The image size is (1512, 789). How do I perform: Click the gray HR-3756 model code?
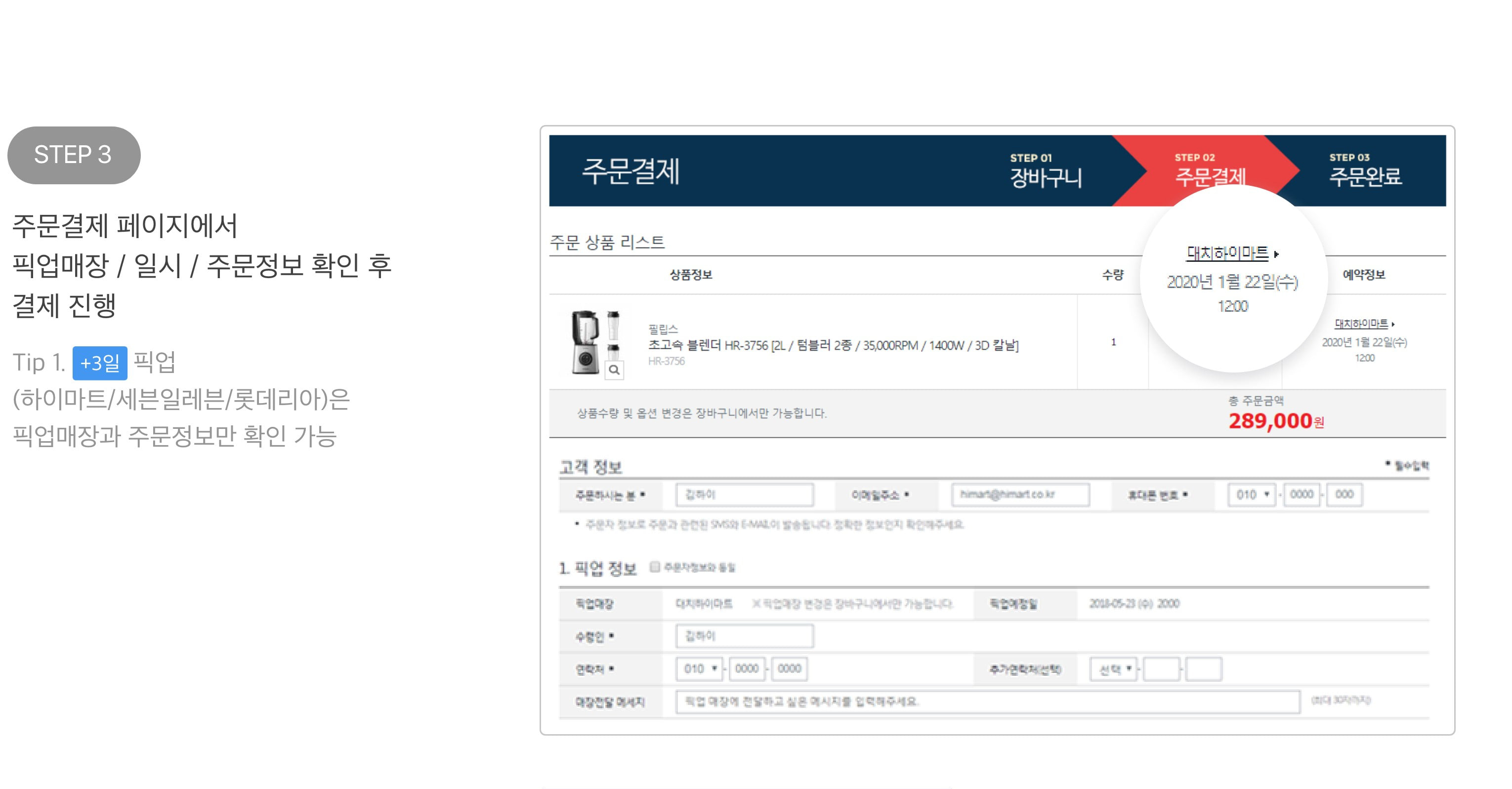(666, 361)
